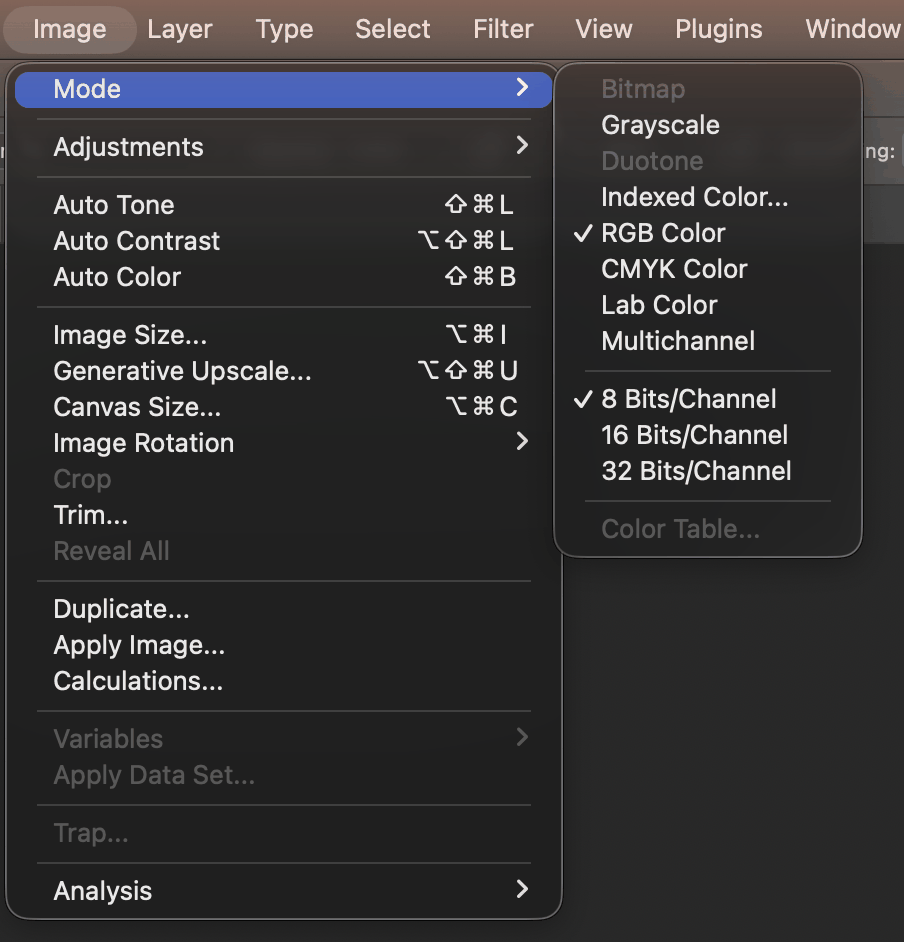Open Apply Image... dialog
The image size is (904, 942).
284,645
